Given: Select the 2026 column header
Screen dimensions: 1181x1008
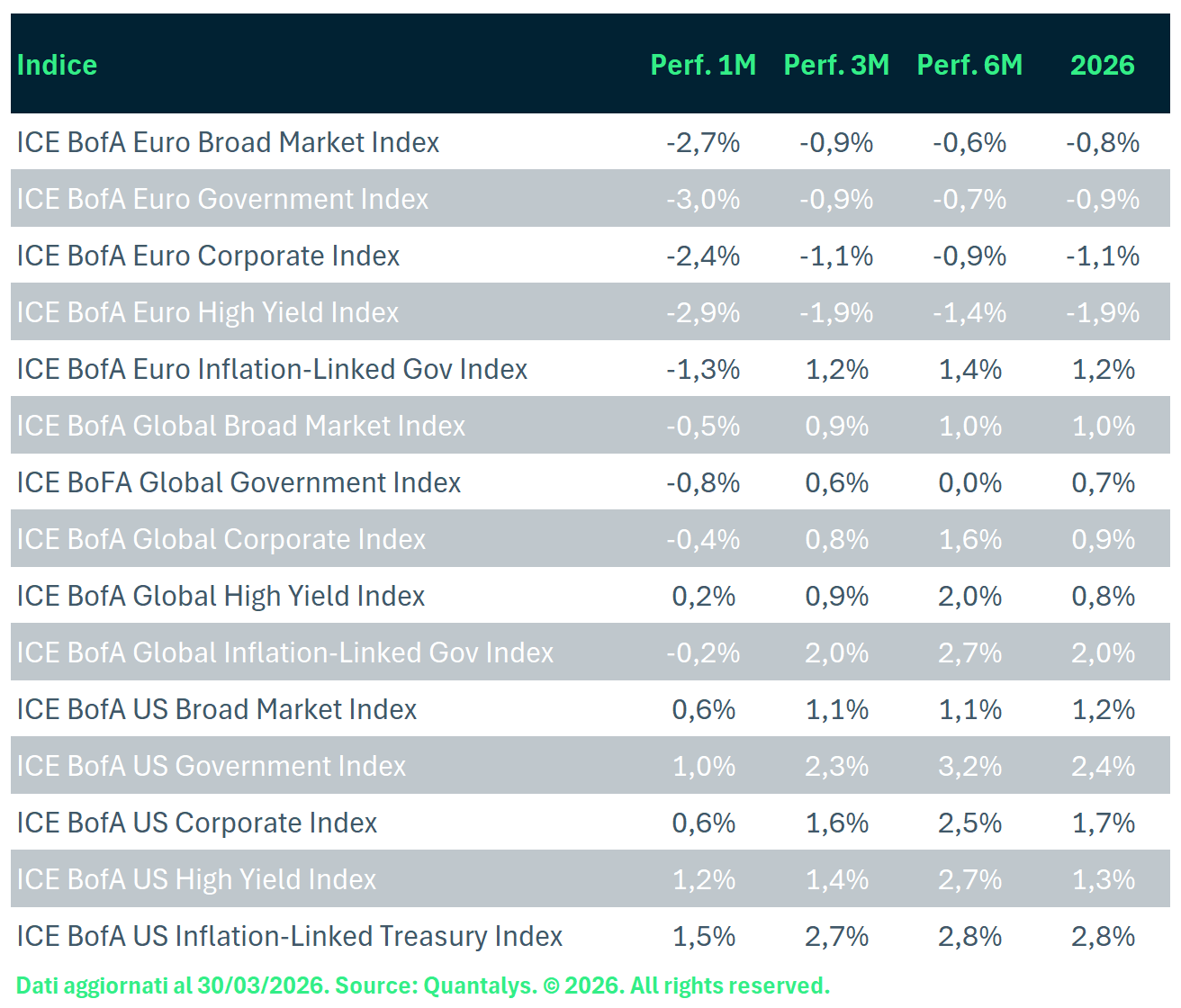Looking at the screenshot, I should coord(1102,65).
